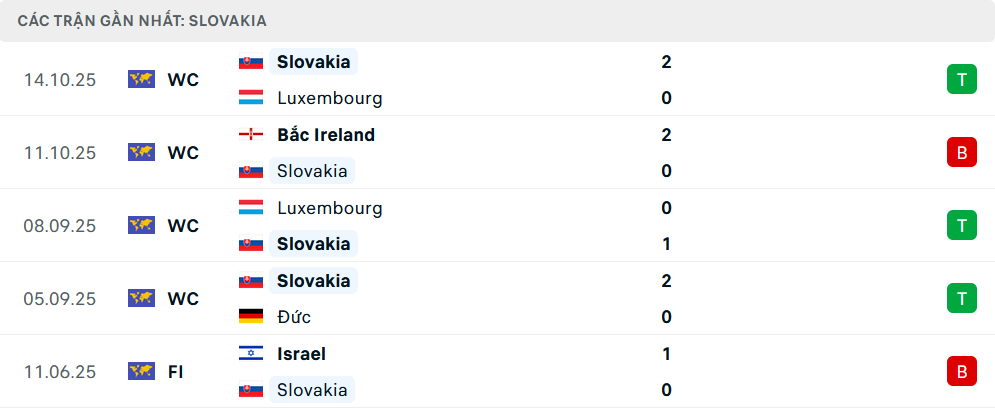This screenshot has height=408, width=995.
Task: Click the Northern Ireland flag icon
Action: click(x=251, y=135)
